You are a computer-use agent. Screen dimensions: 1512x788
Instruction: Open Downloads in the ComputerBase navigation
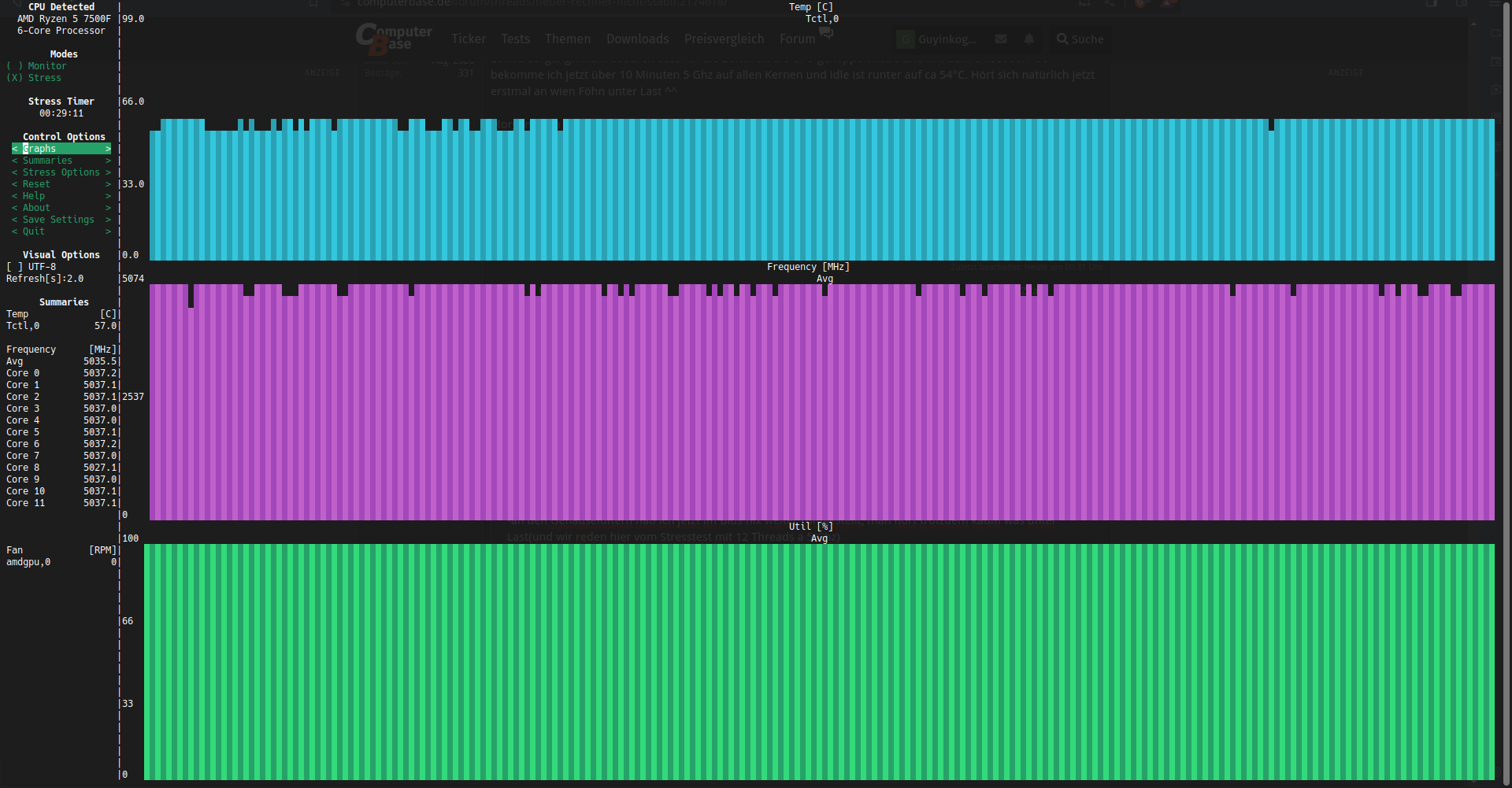coord(638,39)
